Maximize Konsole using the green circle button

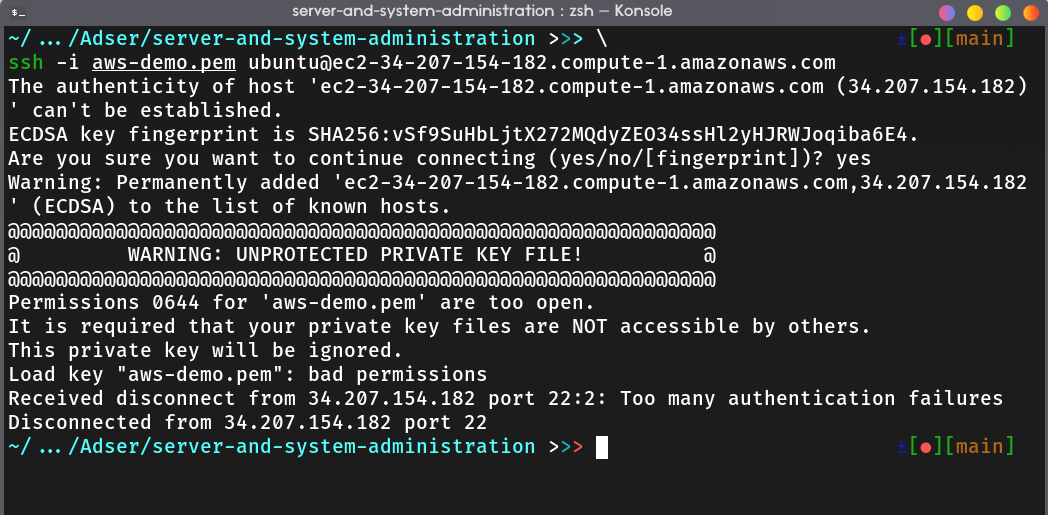coord(1003,13)
